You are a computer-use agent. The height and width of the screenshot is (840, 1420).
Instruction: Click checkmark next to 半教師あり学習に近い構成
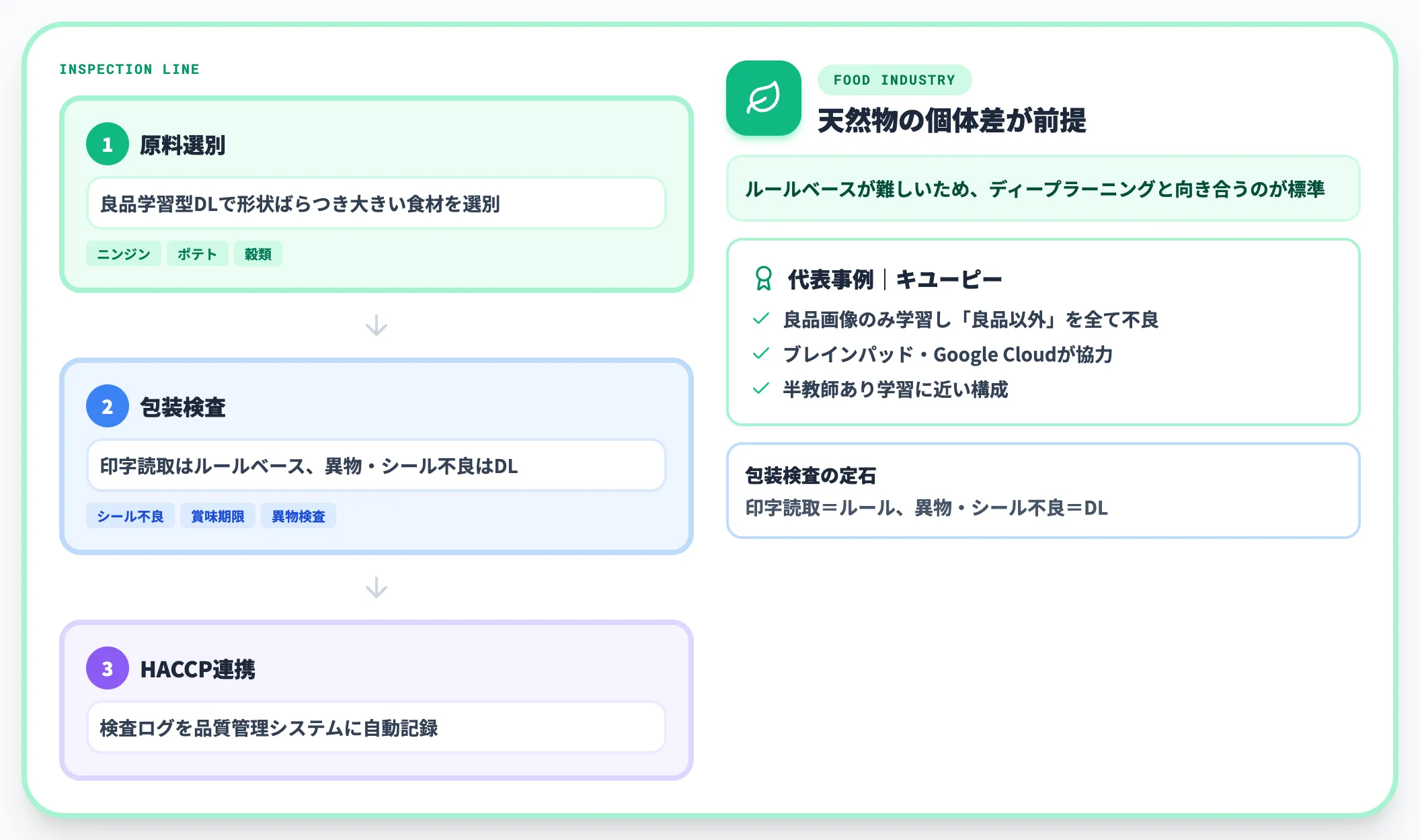point(760,388)
